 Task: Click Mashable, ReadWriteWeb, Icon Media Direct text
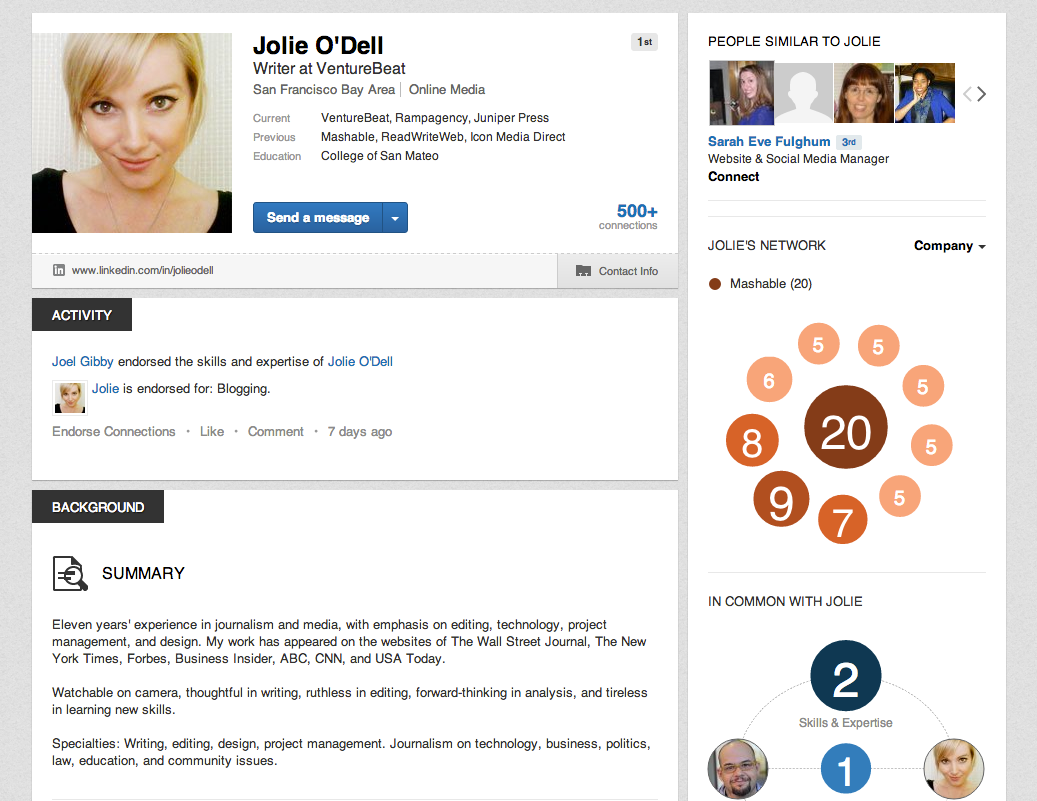[443, 137]
